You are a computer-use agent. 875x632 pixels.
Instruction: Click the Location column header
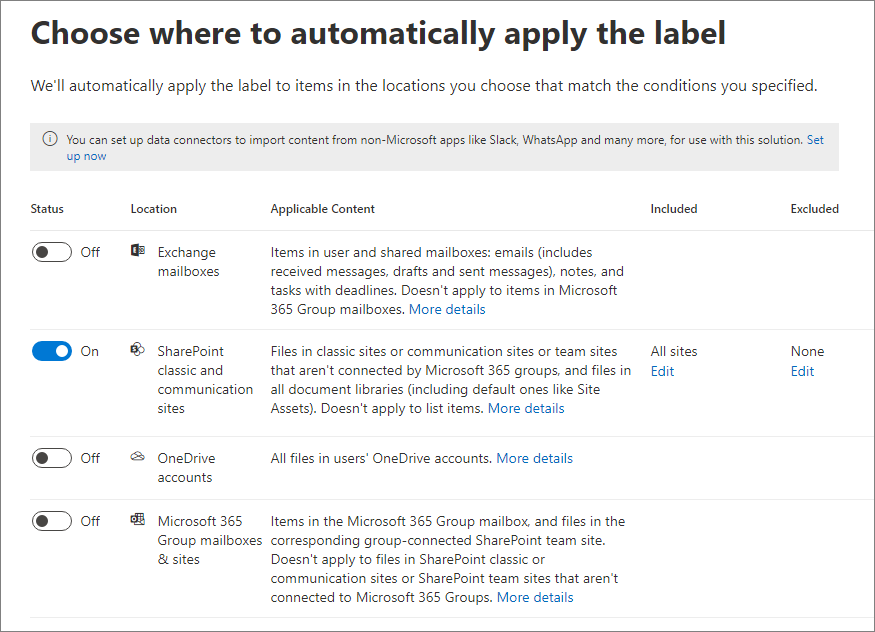(153, 208)
